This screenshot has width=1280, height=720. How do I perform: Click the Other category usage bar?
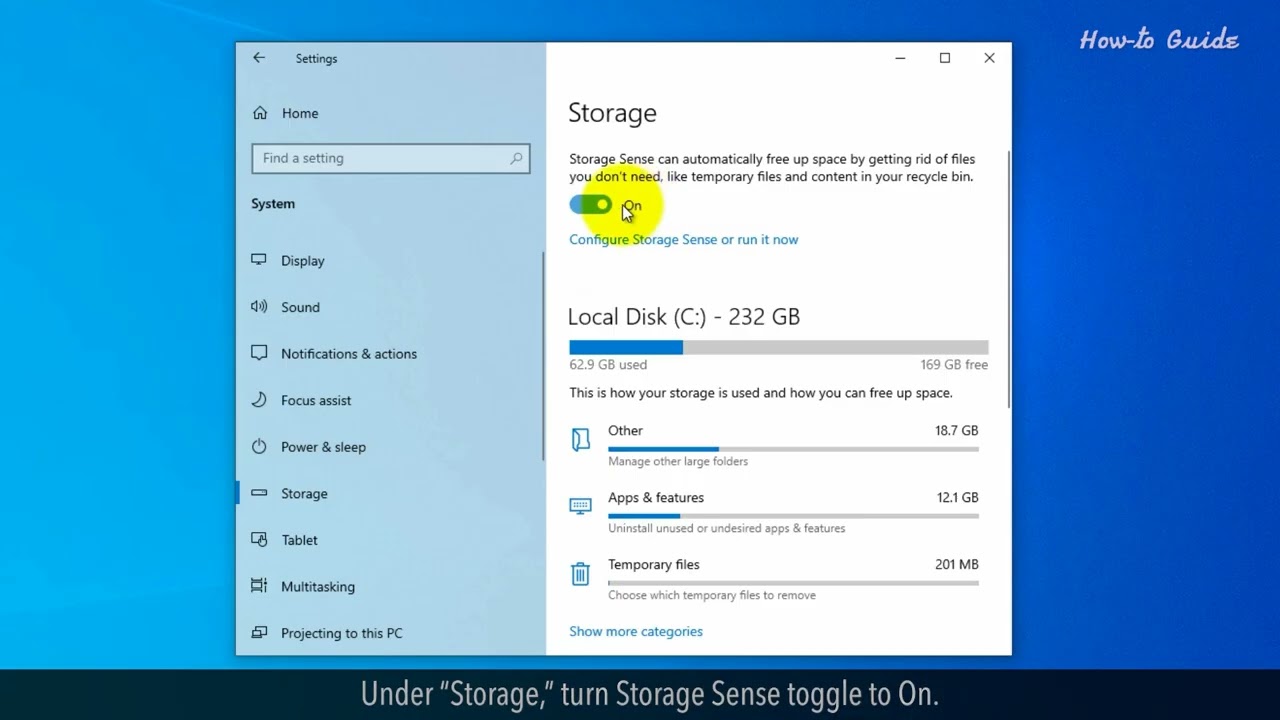pos(793,449)
